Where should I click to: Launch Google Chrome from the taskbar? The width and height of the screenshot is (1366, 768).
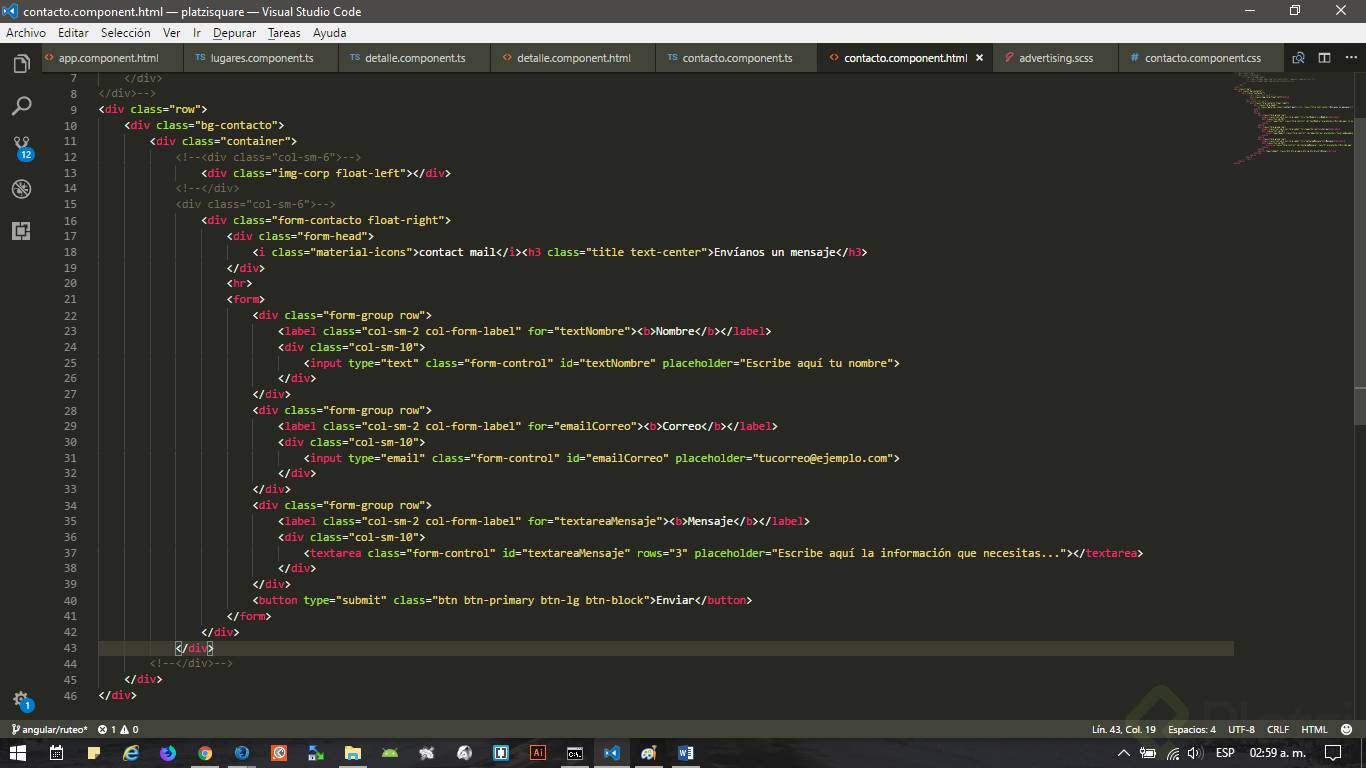point(205,753)
